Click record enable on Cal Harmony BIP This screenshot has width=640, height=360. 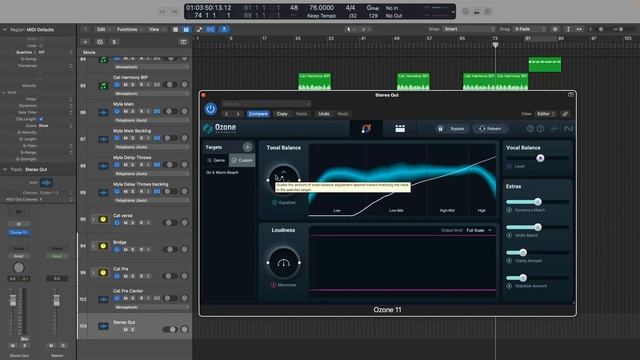coord(141,84)
